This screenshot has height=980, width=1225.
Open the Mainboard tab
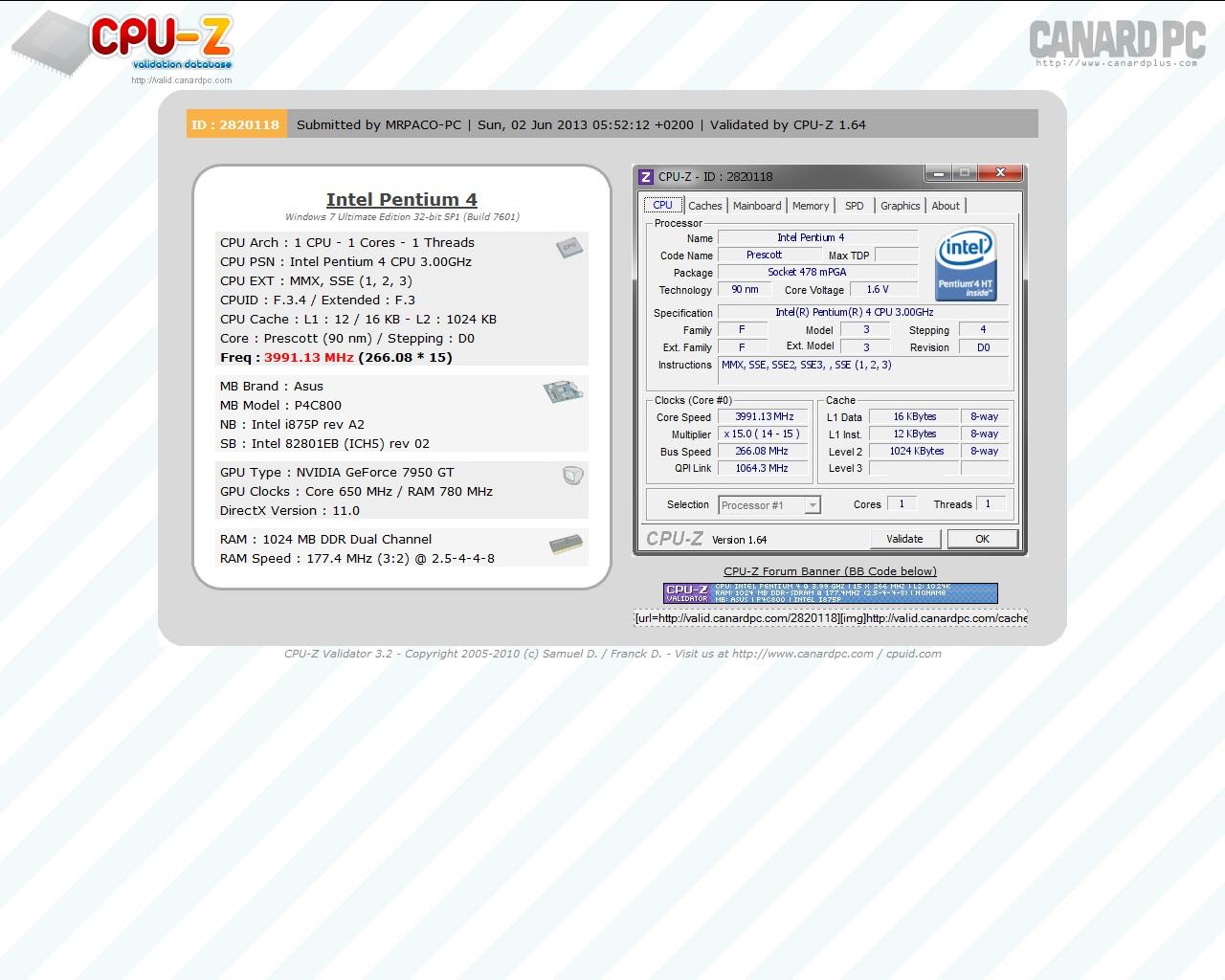(x=757, y=206)
